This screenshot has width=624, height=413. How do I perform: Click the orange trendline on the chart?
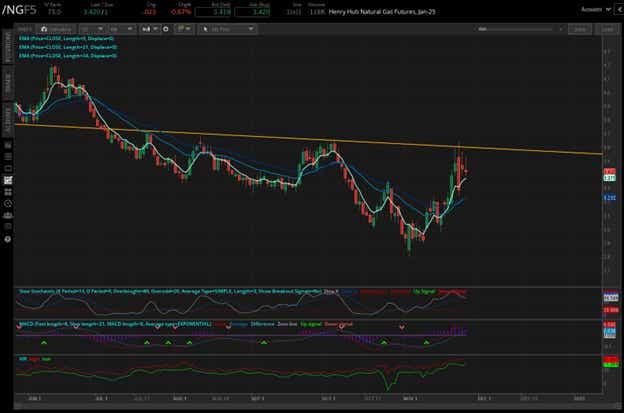point(308,139)
